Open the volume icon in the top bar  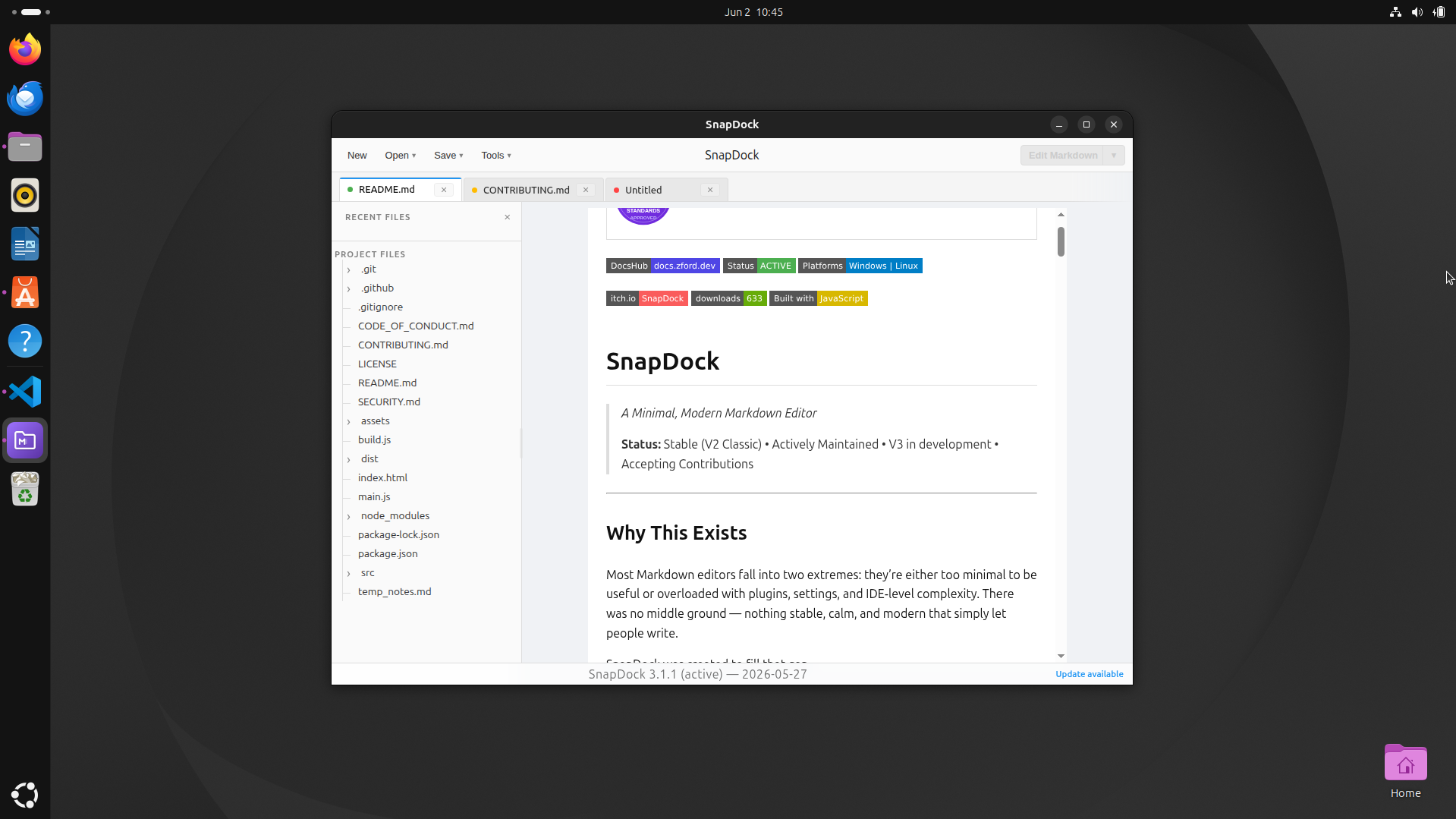coord(1417,12)
